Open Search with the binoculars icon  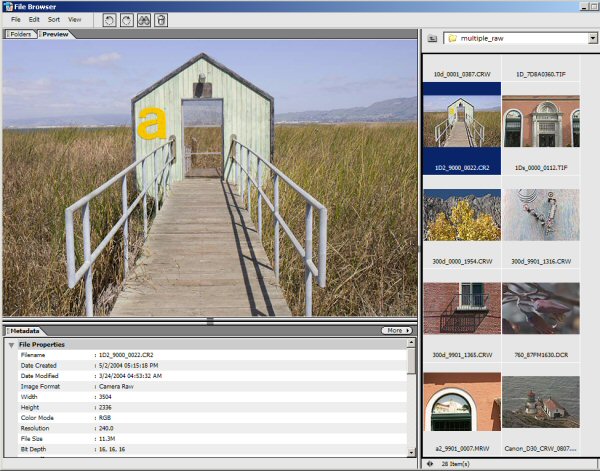click(x=144, y=20)
